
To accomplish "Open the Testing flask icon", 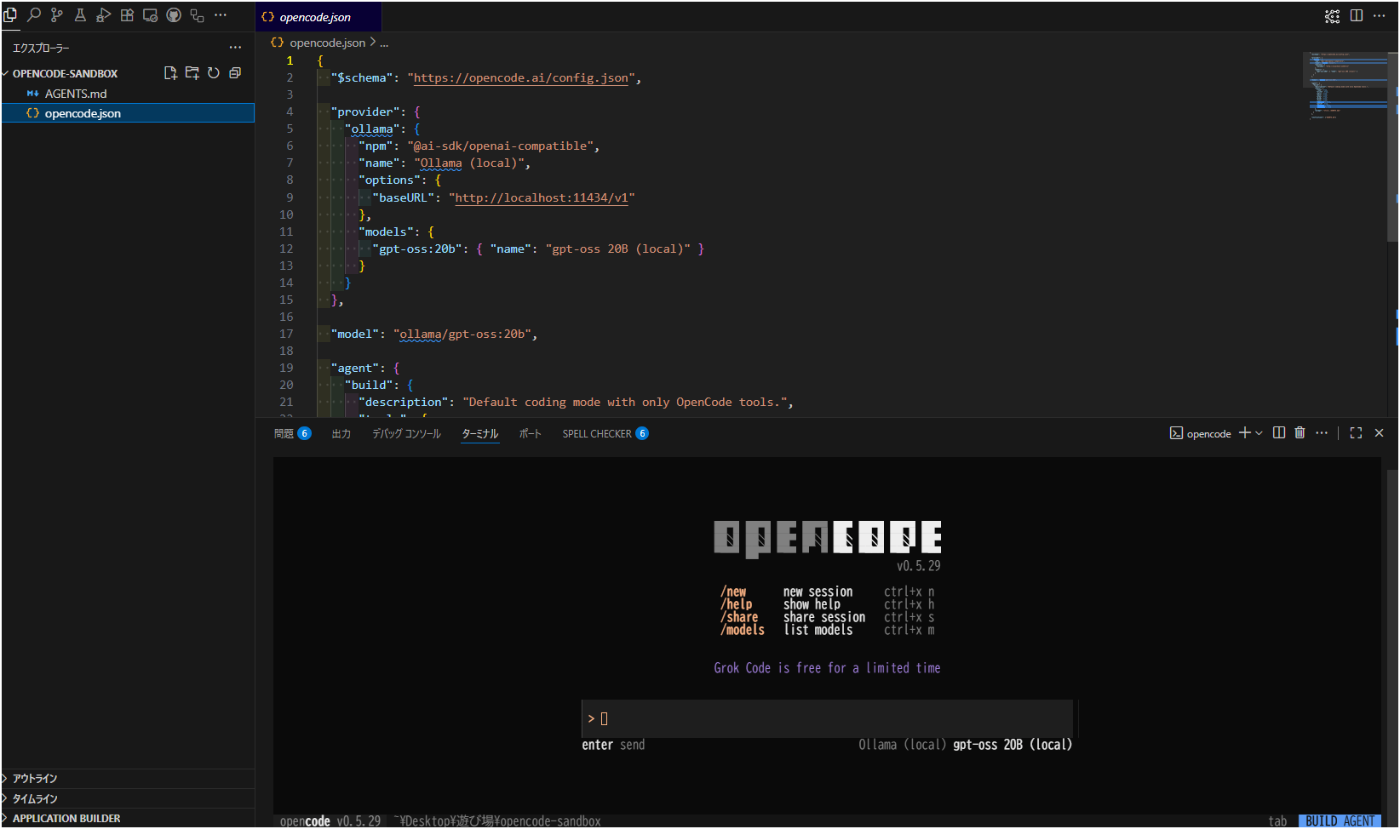I will pyautogui.click(x=80, y=15).
